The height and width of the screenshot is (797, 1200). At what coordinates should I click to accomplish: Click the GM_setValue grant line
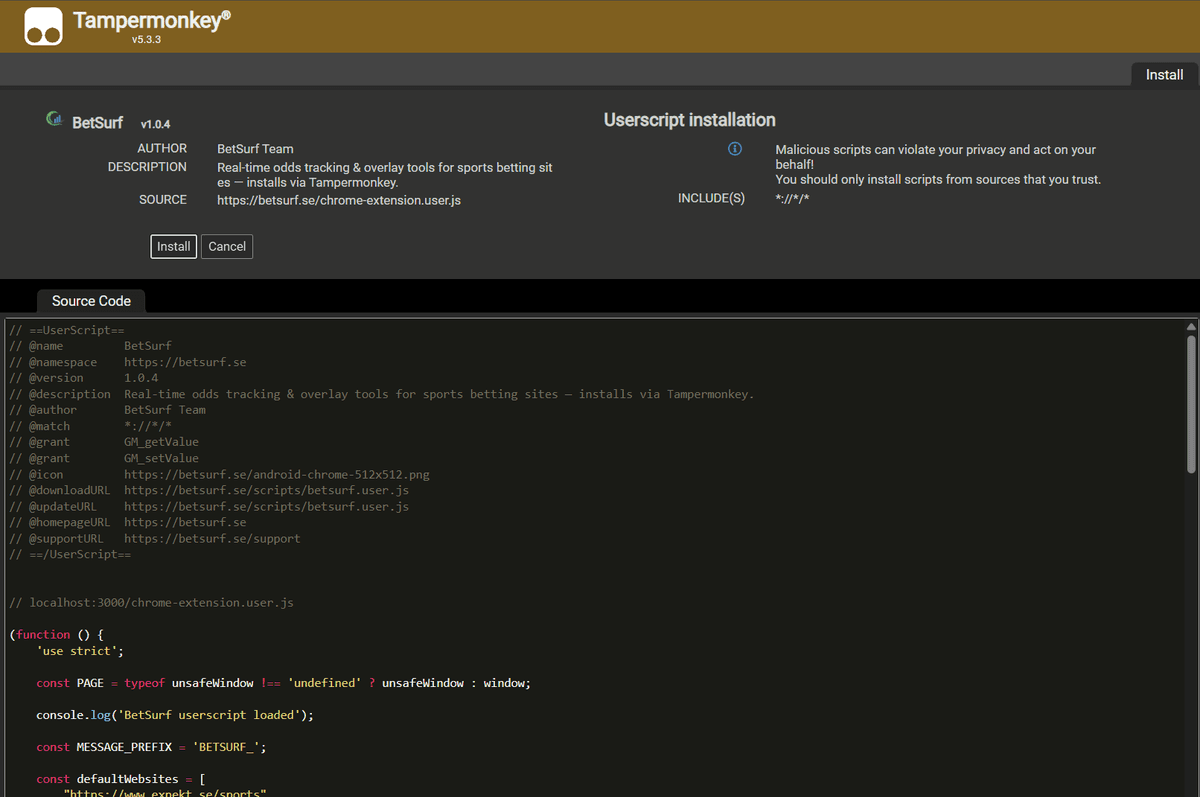(104, 458)
